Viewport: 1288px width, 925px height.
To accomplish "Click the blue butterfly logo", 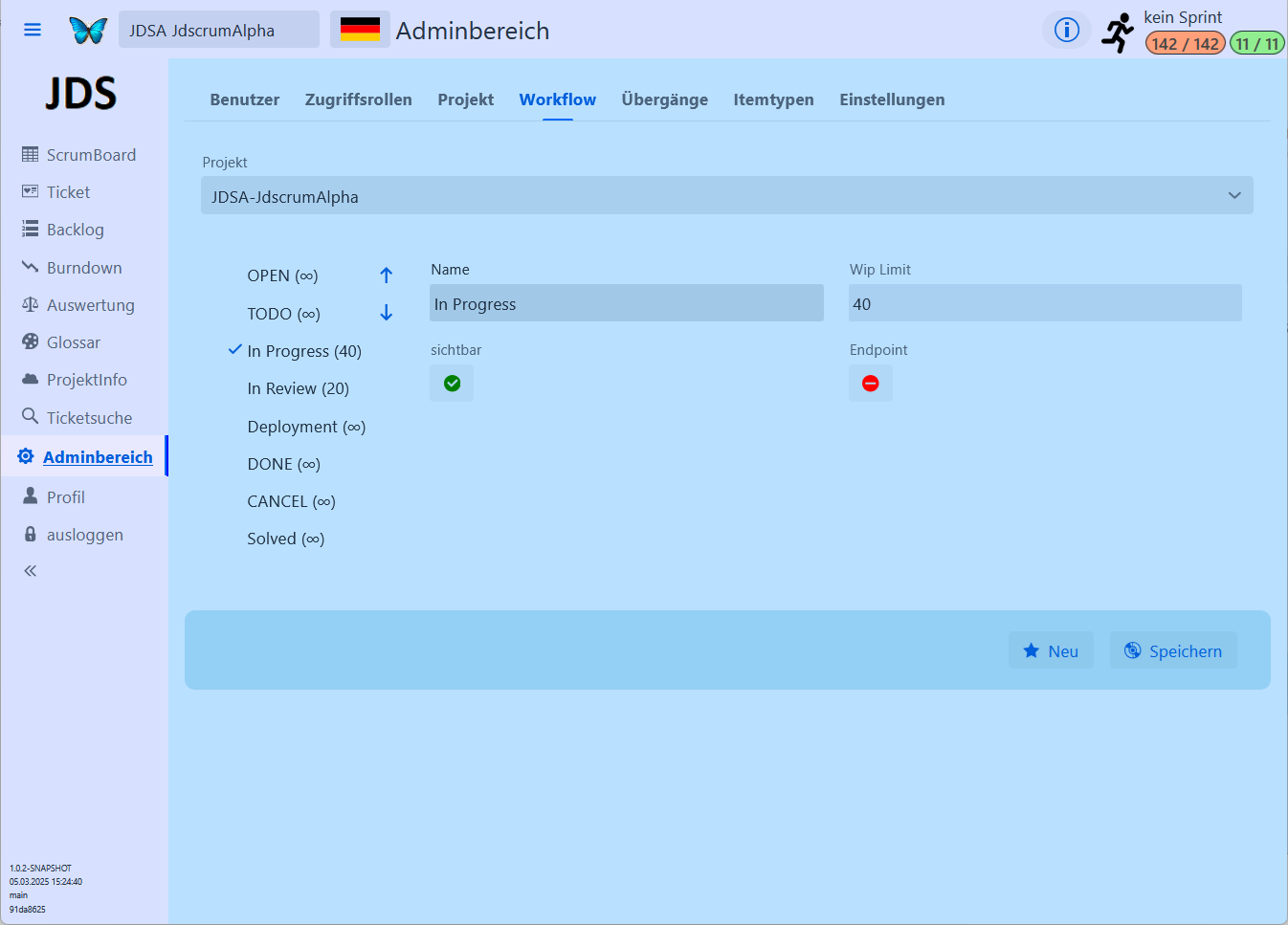I will (x=88, y=31).
